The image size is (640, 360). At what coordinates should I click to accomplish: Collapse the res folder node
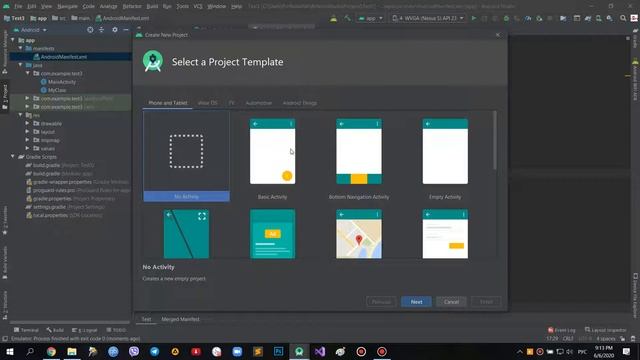(20, 115)
